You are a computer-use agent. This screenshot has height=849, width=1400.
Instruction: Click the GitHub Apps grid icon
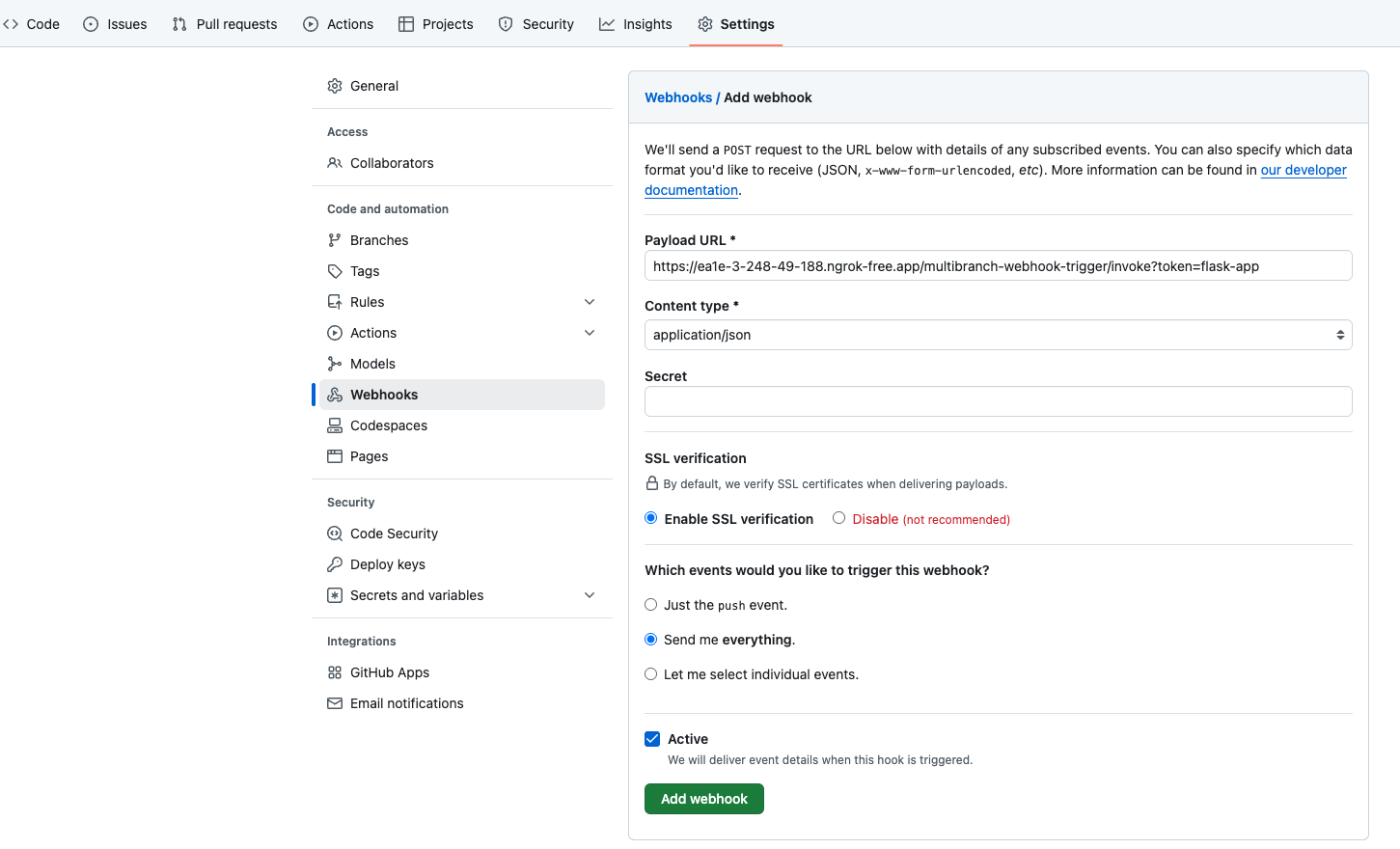click(x=335, y=672)
